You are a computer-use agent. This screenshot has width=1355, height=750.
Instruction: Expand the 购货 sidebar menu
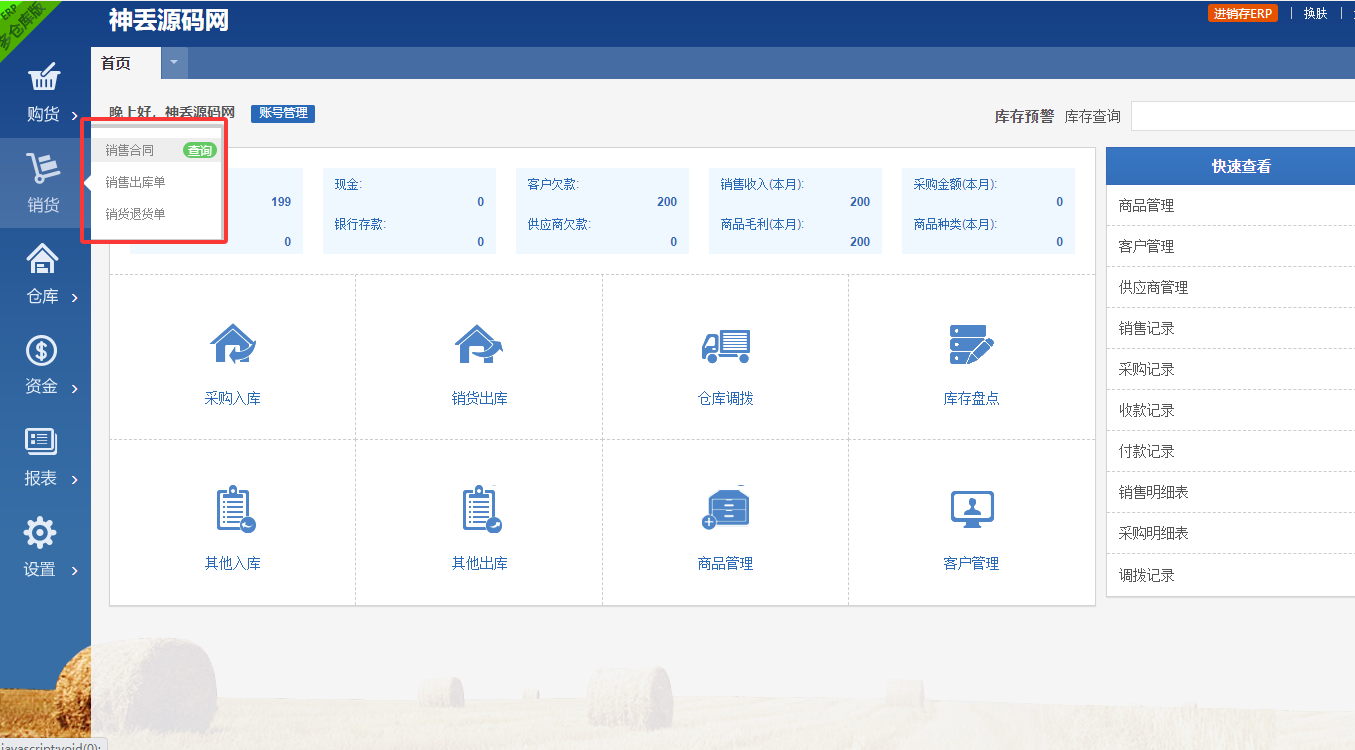[43, 95]
